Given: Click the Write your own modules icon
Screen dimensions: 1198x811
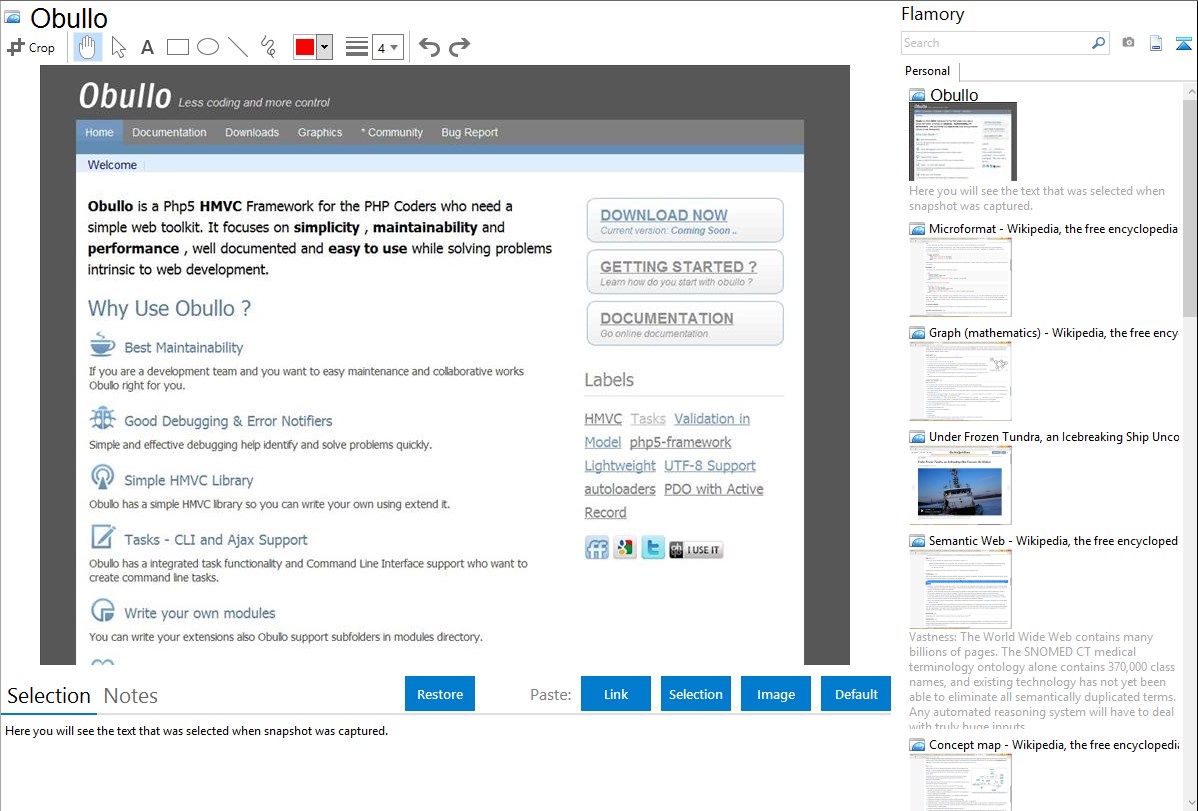Looking at the screenshot, I should 102,610.
